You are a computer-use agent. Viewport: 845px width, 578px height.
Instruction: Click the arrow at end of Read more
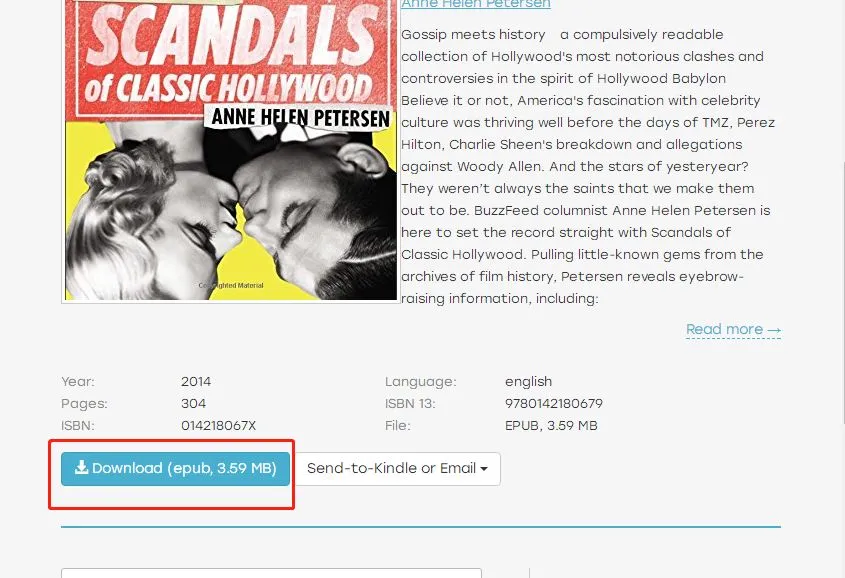pos(774,329)
